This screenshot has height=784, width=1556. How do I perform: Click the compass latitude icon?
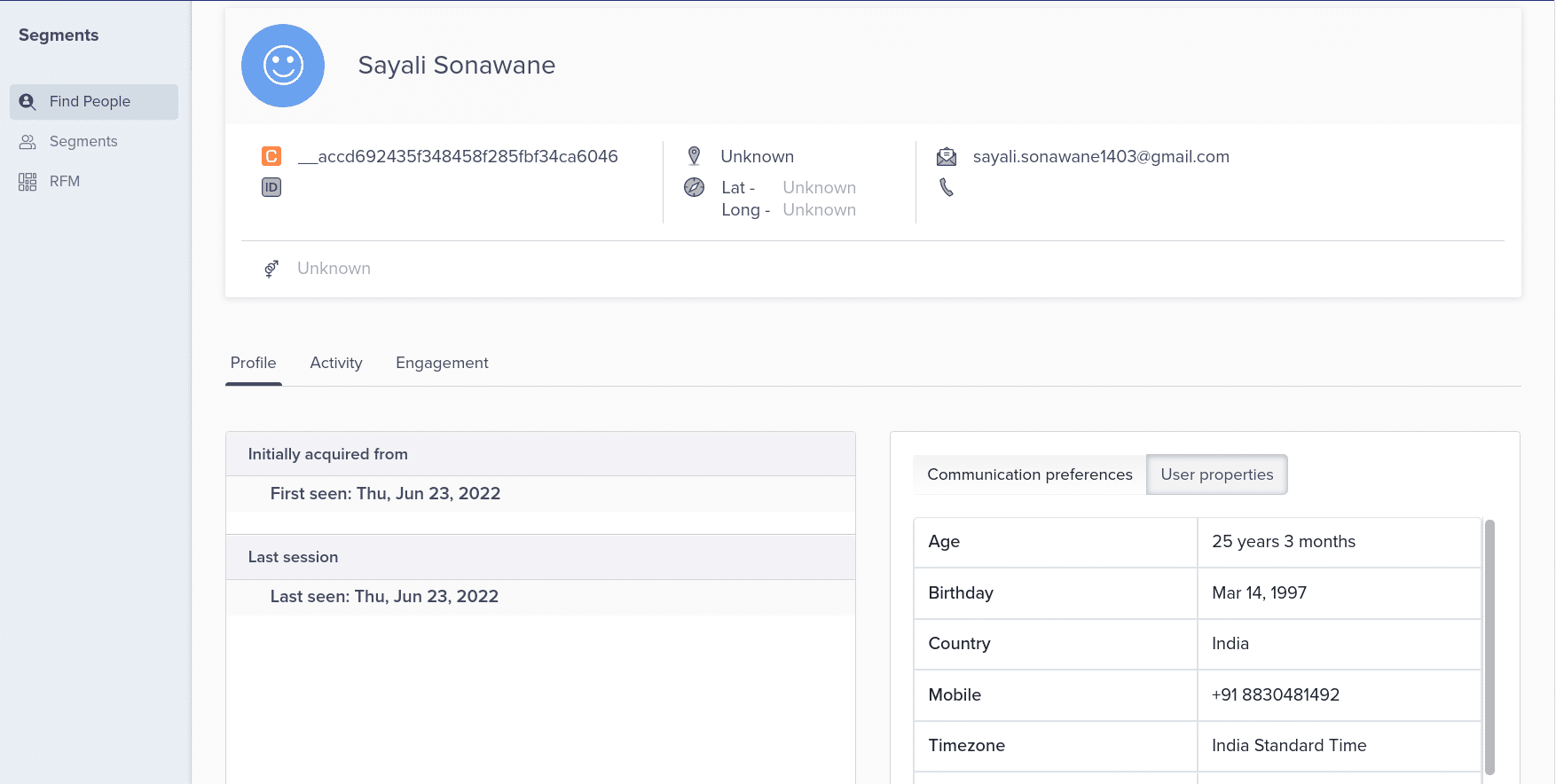click(695, 187)
